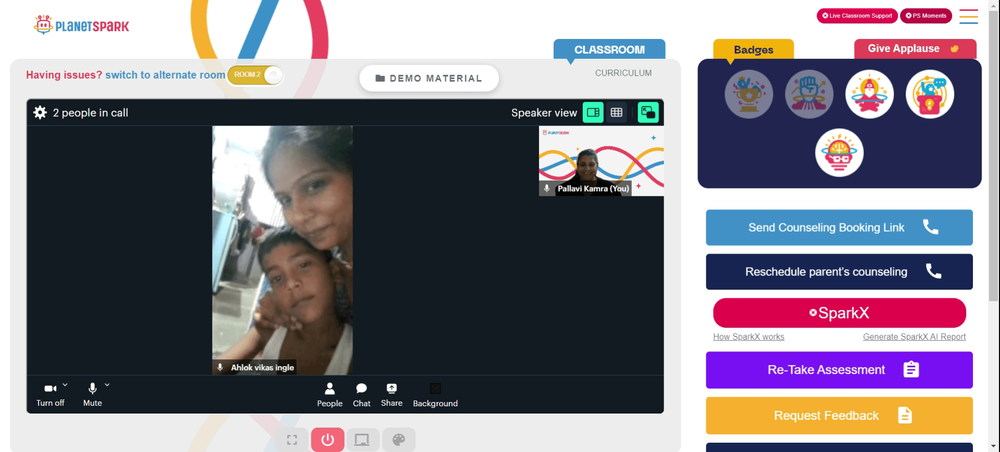Open PS Moments

pos(925,16)
